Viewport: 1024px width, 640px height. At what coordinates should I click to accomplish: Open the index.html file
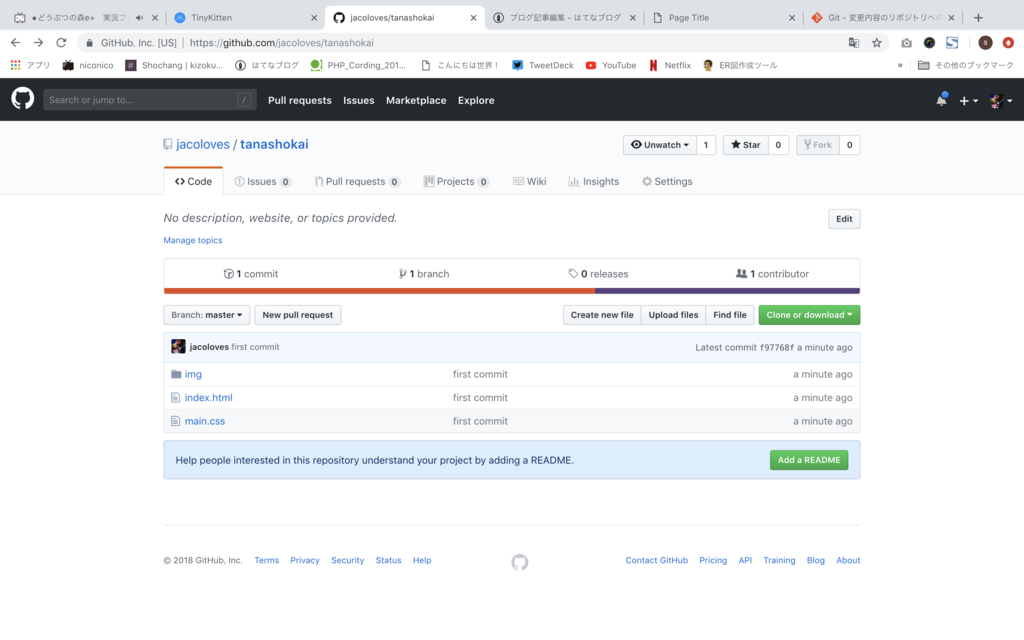pyautogui.click(x=208, y=398)
